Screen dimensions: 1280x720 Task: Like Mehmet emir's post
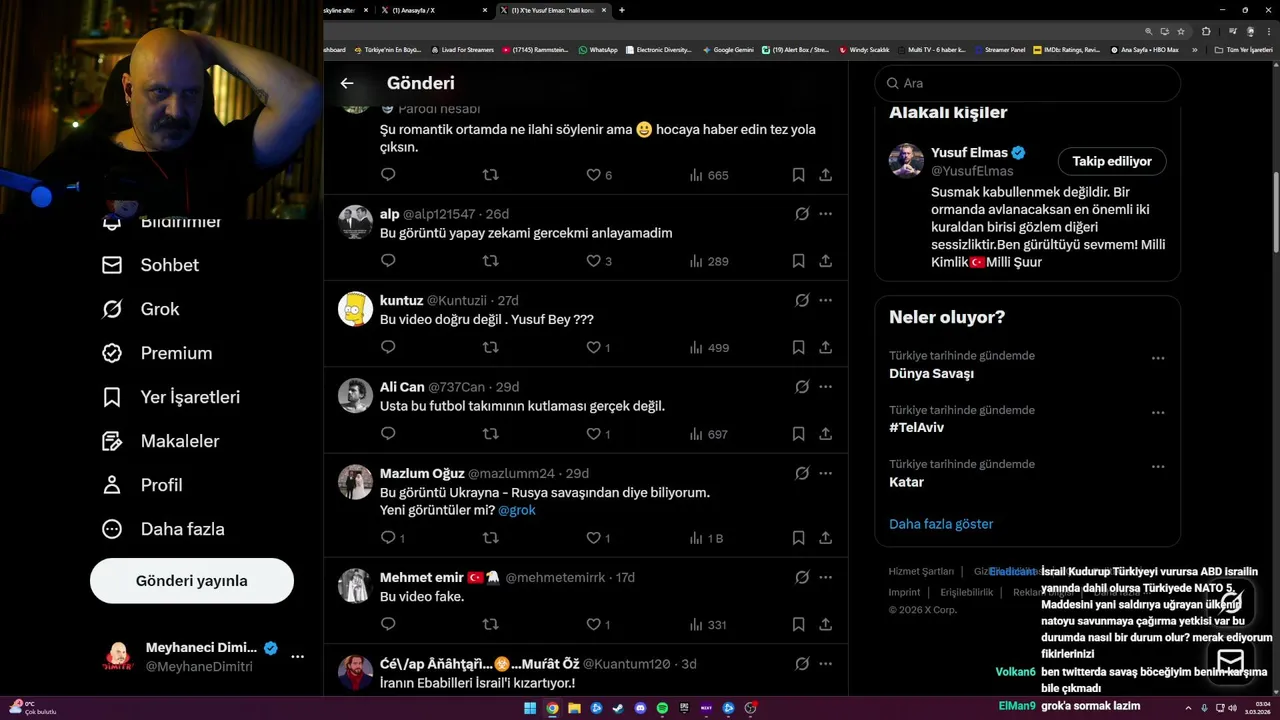click(x=598, y=625)
